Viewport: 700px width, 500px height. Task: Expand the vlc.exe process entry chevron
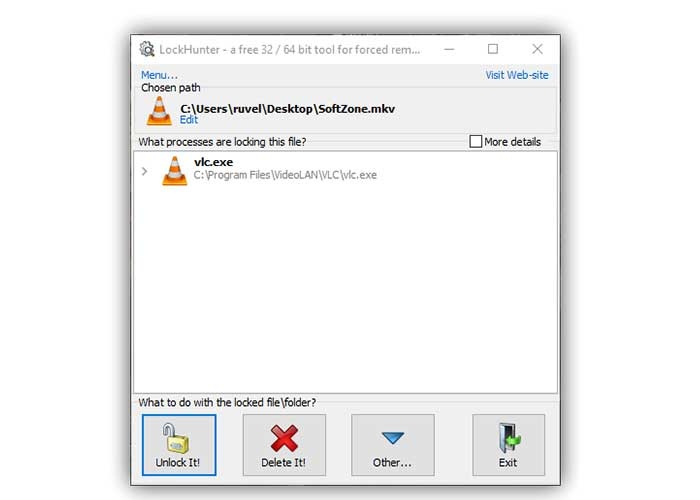(x=144, y=171)
